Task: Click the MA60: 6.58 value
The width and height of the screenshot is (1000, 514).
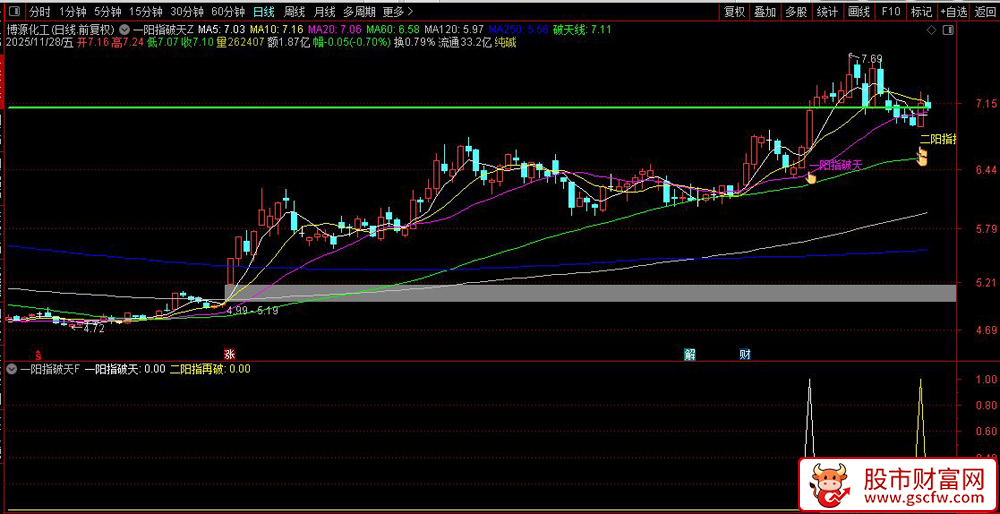Action: pos(393,29)
